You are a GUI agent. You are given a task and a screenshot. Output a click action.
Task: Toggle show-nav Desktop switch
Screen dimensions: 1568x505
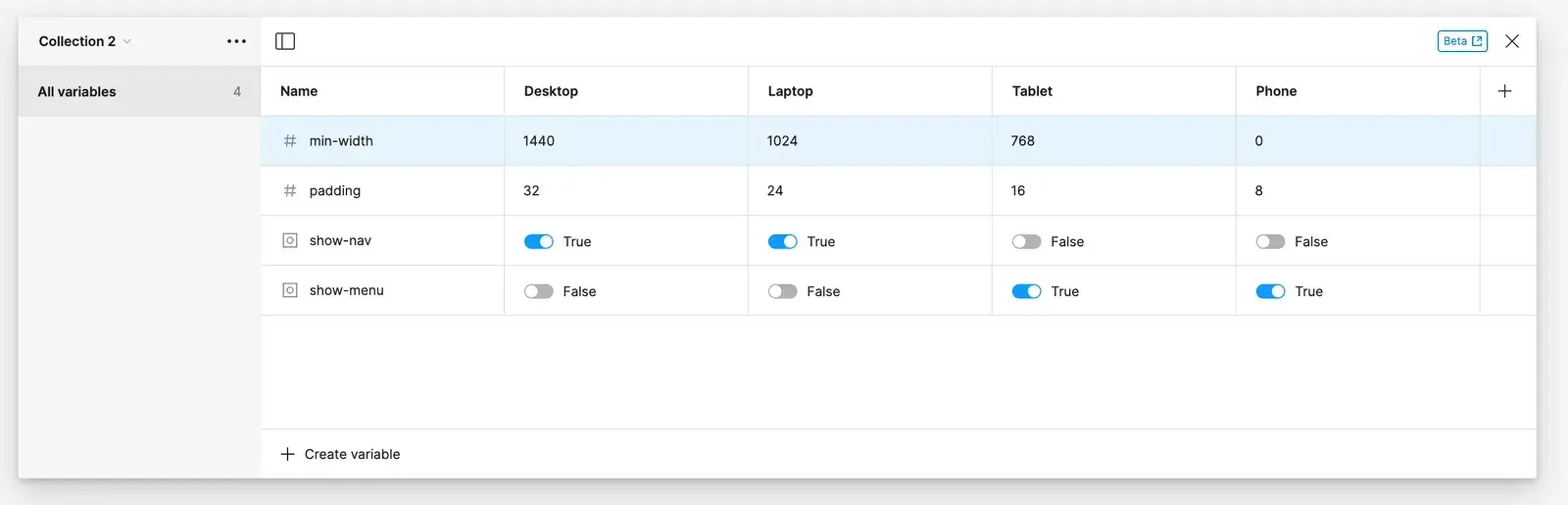point(539,241)
